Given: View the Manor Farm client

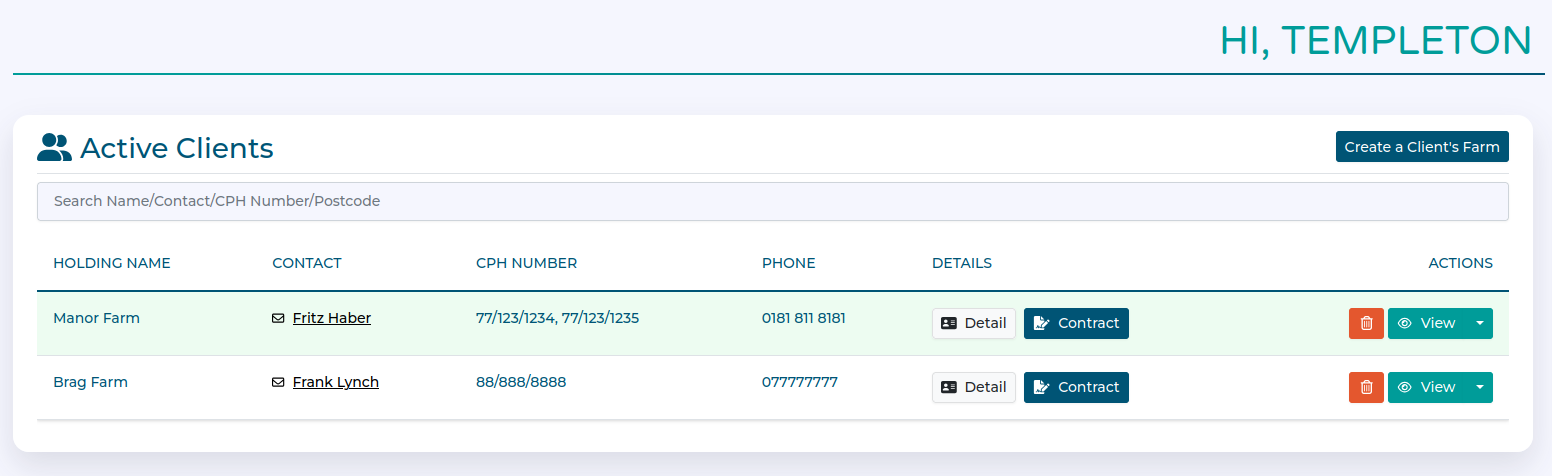Looking at the screenshot, I should tap(1427, 323).
